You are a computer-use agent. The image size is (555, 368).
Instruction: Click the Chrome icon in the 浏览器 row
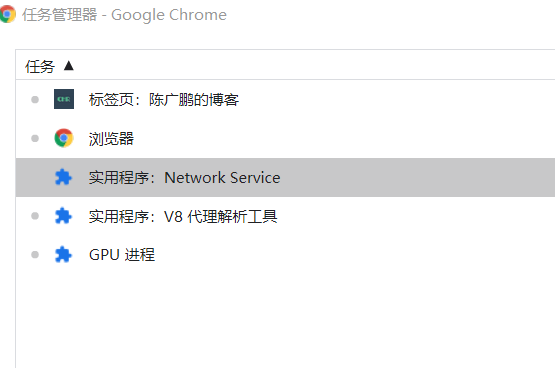tap(64, 138)
